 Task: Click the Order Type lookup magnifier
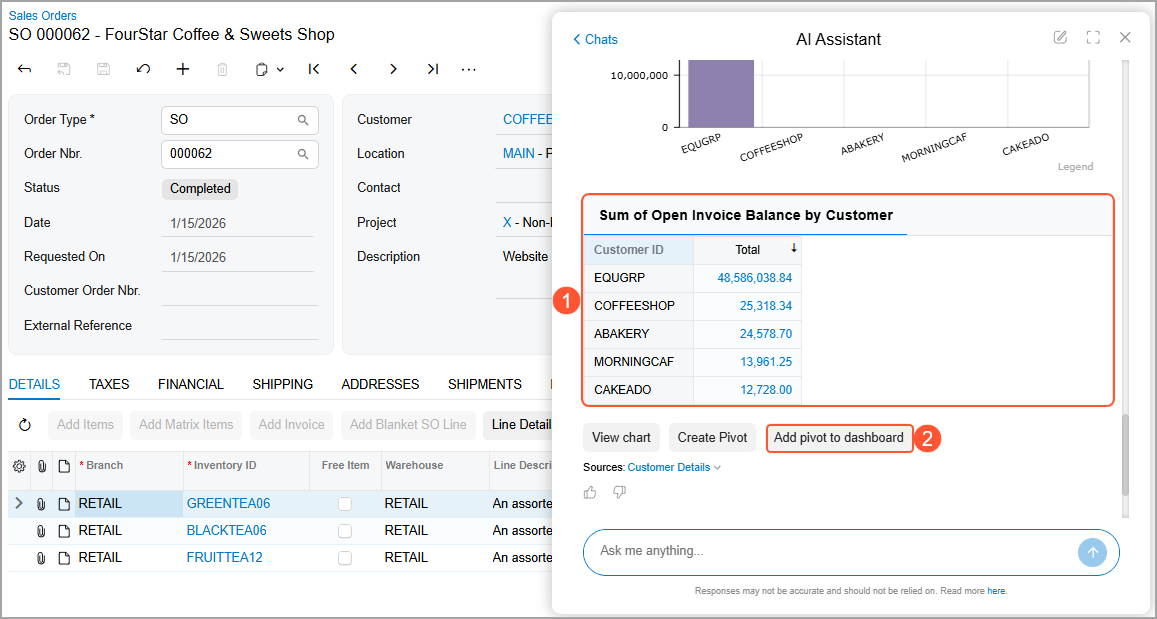pos(303,120)
